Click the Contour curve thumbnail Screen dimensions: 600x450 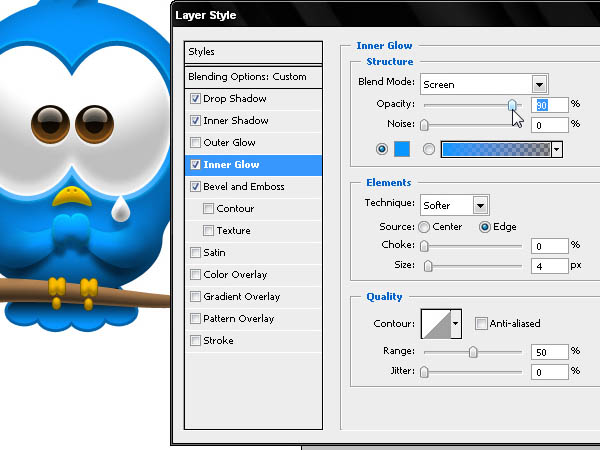(x=436, y=324)
